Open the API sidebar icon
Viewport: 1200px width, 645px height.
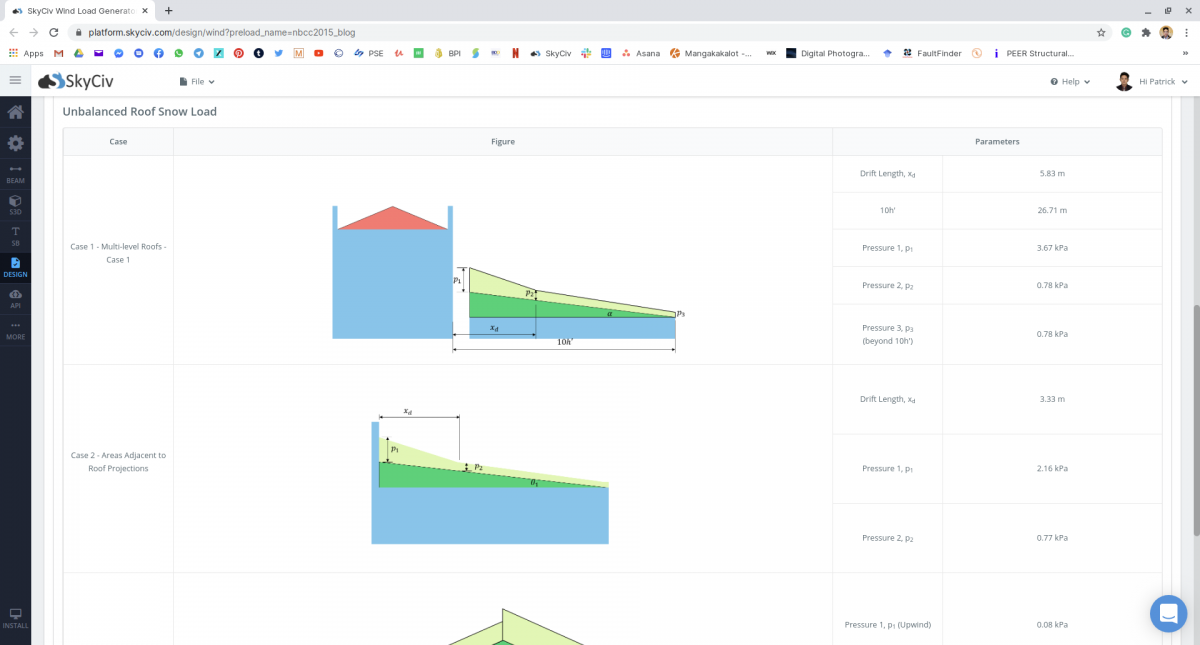(15, 298)
